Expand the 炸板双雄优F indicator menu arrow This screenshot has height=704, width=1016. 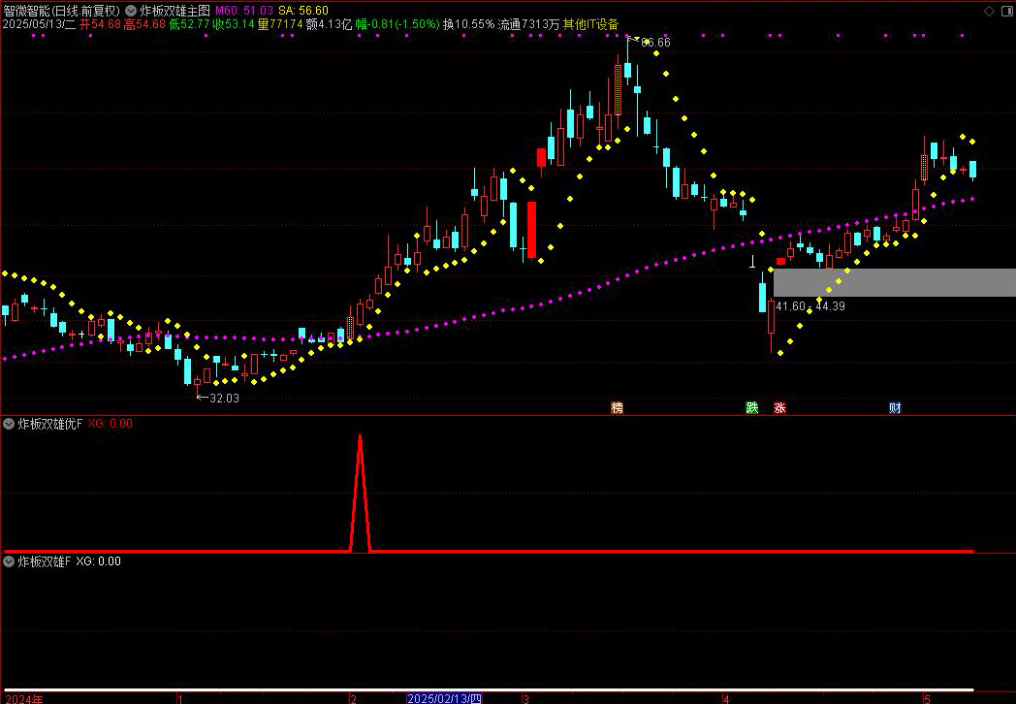pyautogui.click(x=9, y=424)
